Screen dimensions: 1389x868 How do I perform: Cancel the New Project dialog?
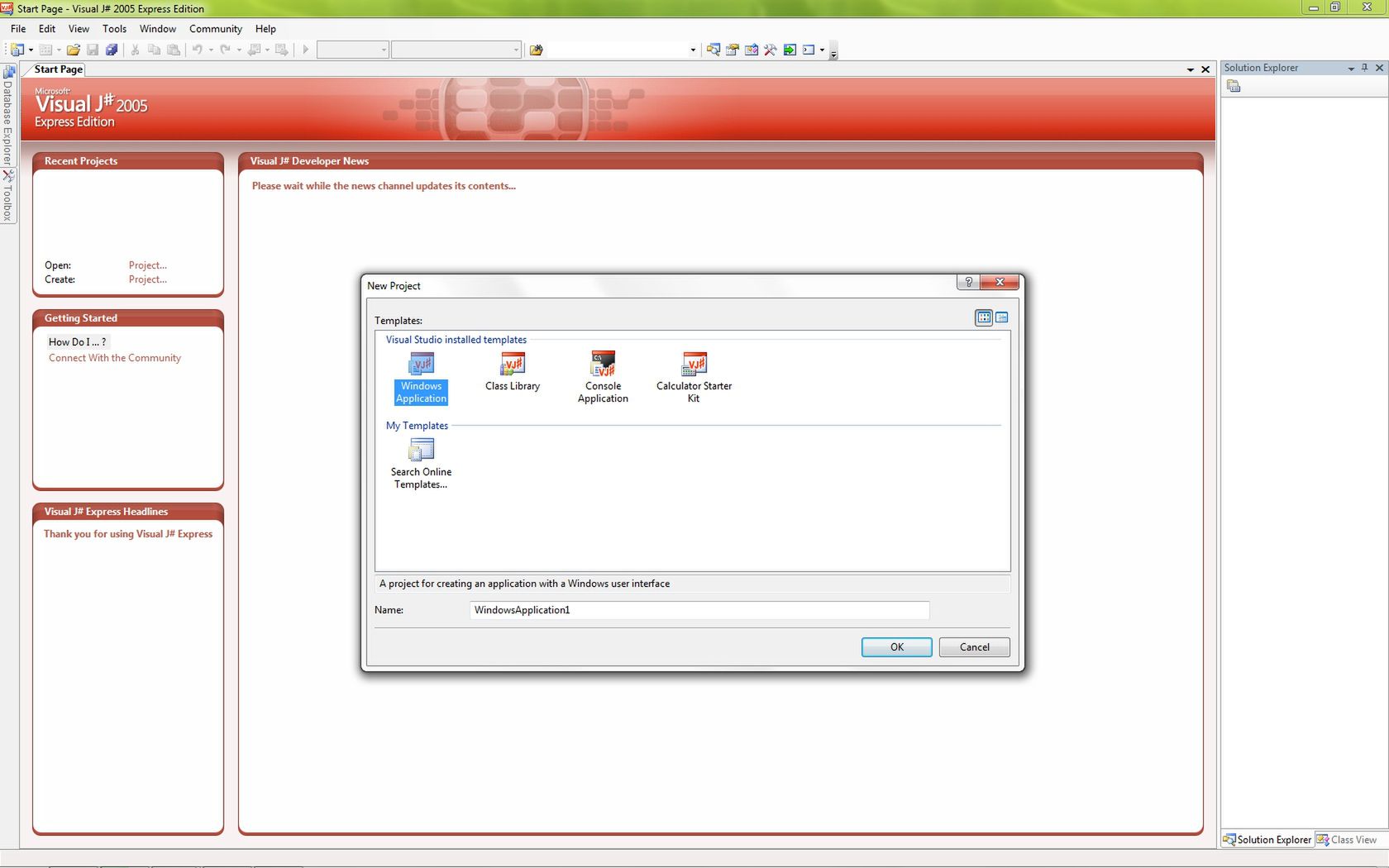975,647
